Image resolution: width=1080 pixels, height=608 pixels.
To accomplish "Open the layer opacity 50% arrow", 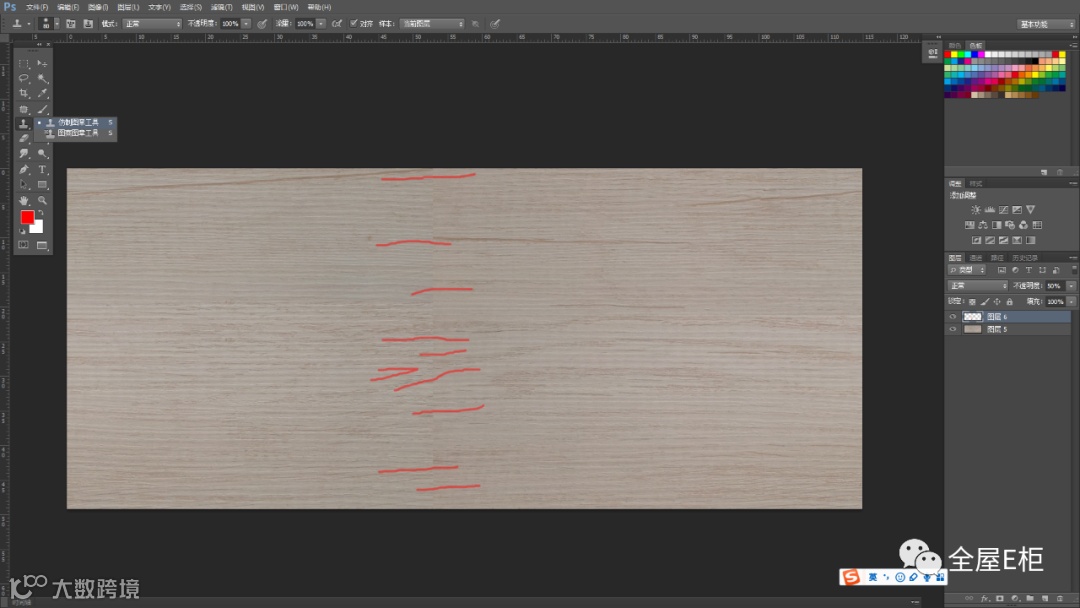I will [x=1071, y=286].
